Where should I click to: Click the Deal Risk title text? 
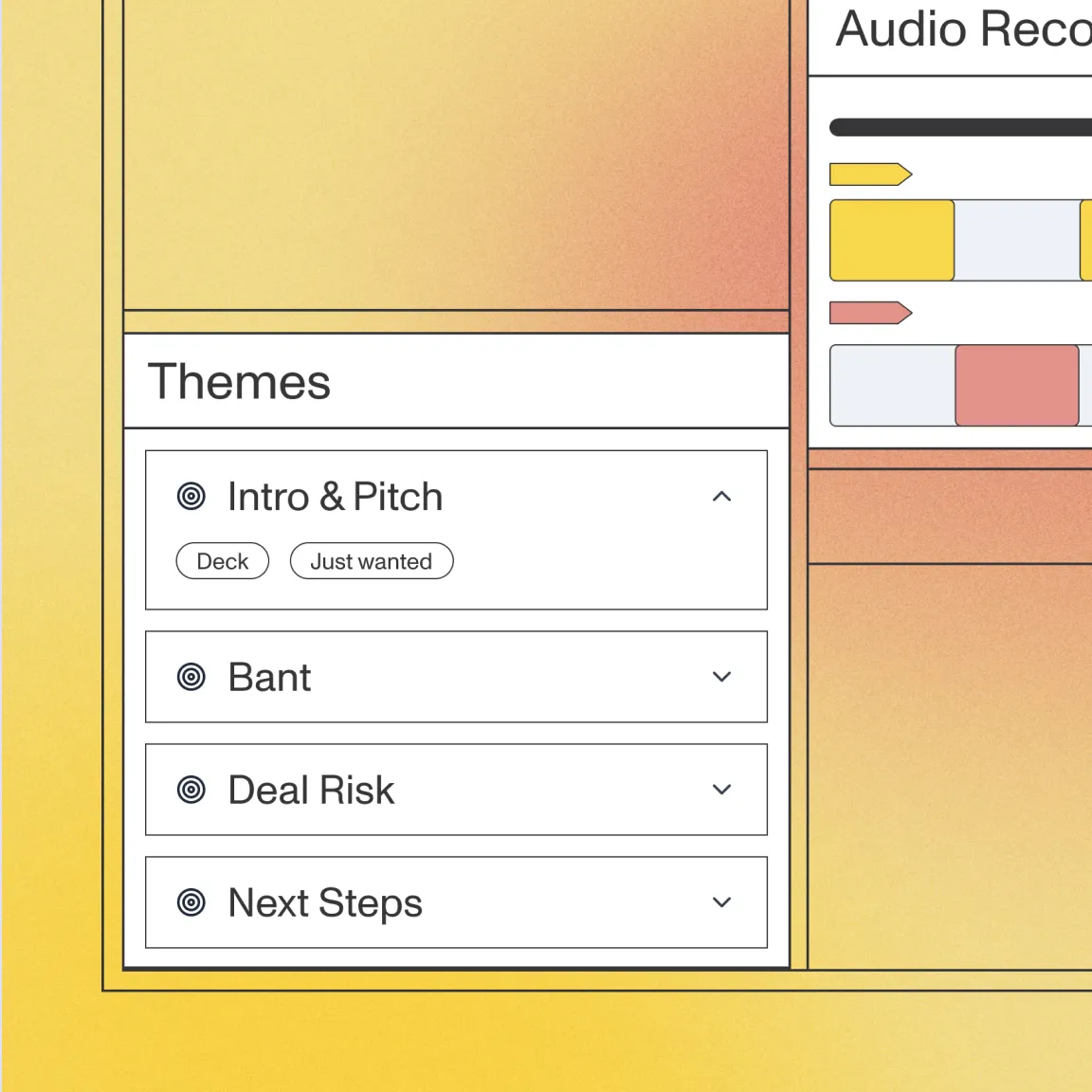pyautogui.click(x=311, y=790)
